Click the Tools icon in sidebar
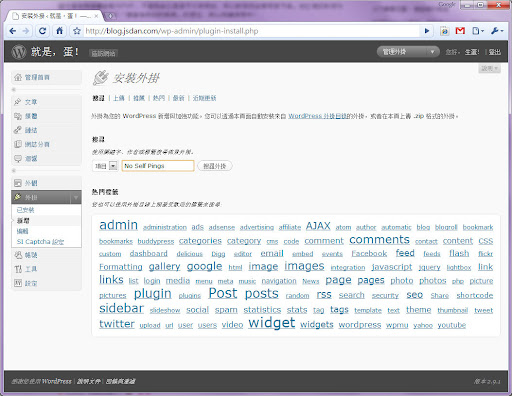Viewport: 512px width, 396px height. [x=18, y=269]
